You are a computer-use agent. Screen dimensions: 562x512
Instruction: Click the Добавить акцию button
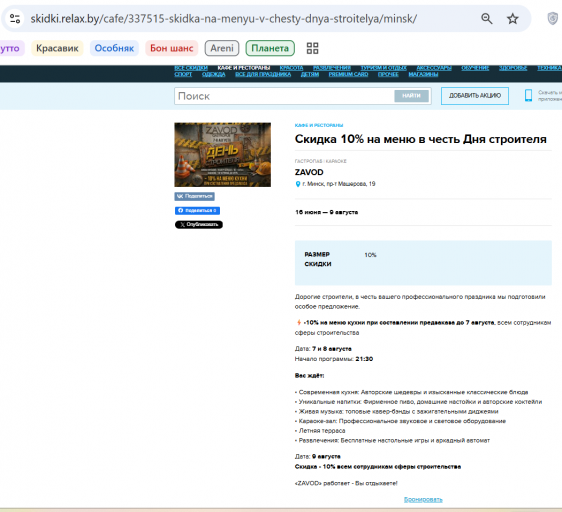(x=475, y=96)
